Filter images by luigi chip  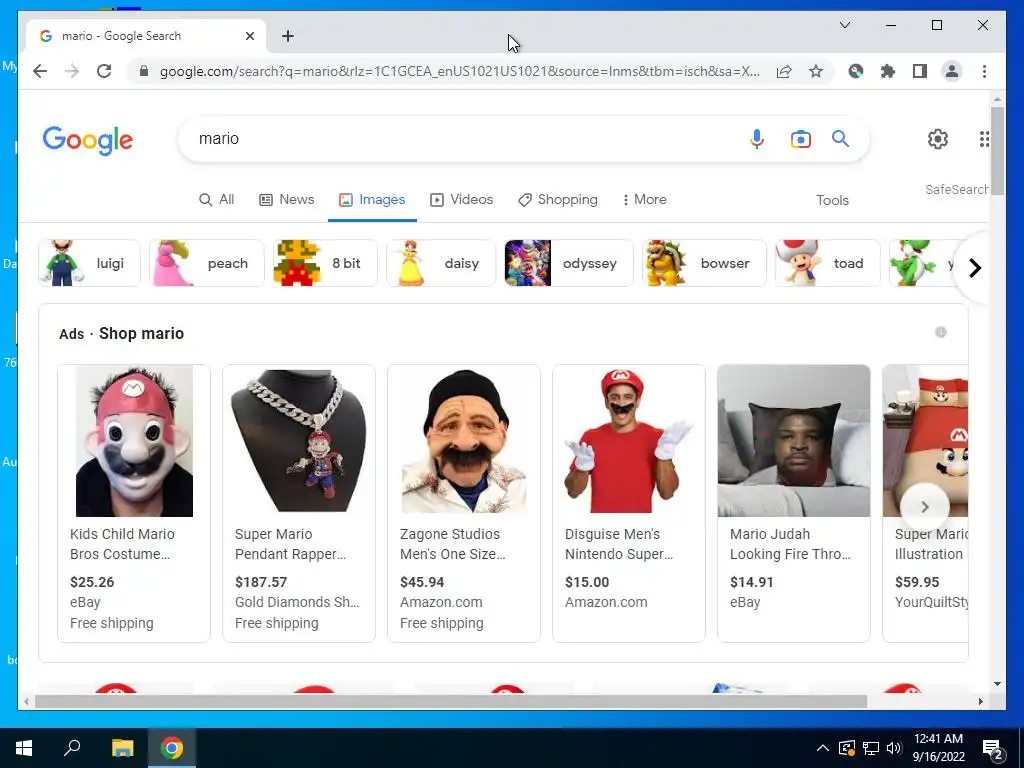click(89, 263)
